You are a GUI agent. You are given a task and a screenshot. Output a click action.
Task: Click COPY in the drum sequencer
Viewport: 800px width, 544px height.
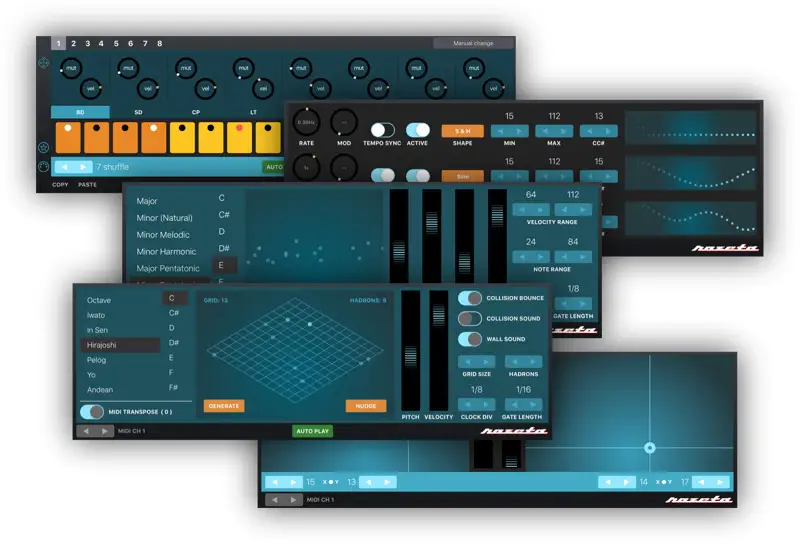(60, 185)
